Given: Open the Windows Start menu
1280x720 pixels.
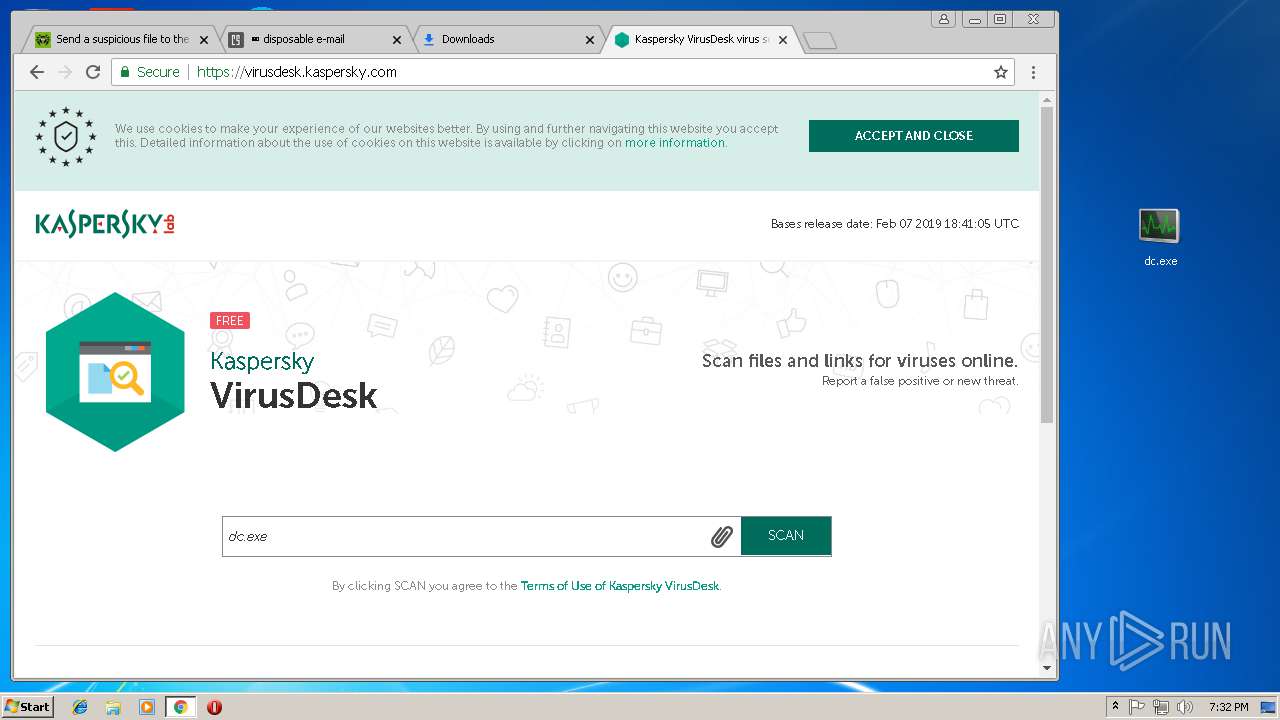Looking at the screenshot, I should pyautogui.click(x=27, y=707).
